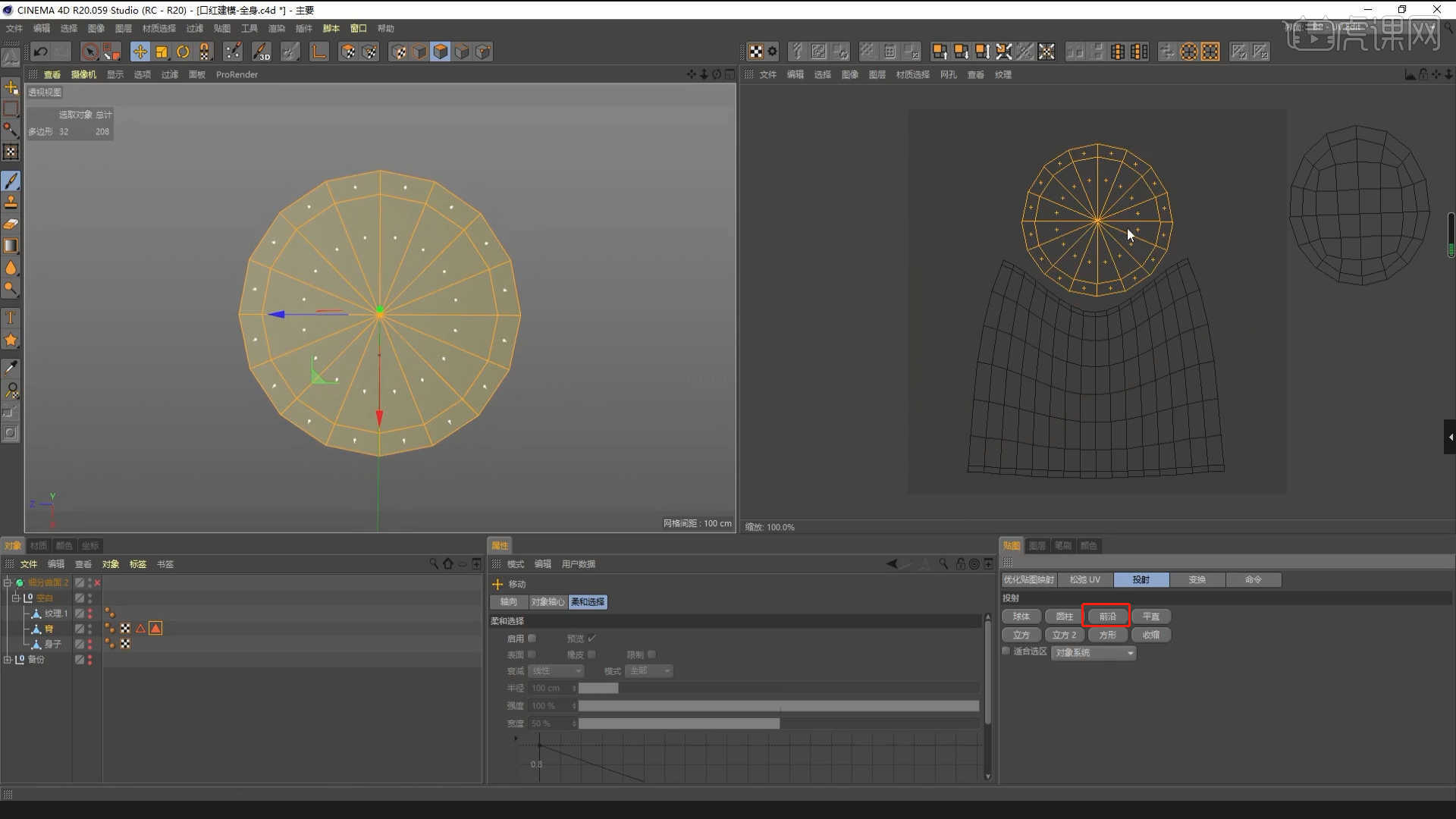Select the Brush tool in left sidebar
This screenshot has width=1456, height=819.
pyautogui.click(x=11, y=181)
